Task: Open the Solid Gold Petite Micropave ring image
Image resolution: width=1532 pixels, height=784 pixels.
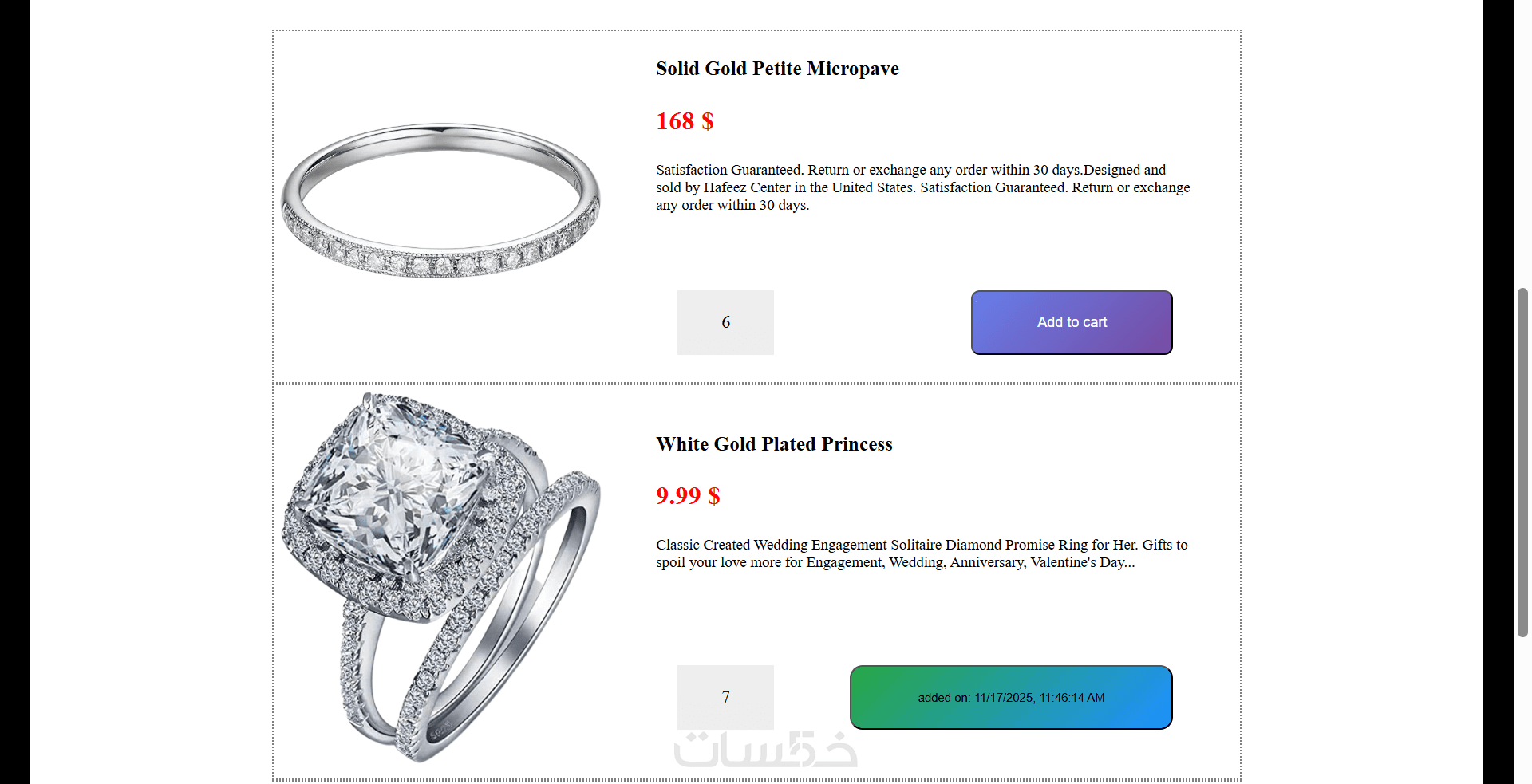Action: [440, 199]
